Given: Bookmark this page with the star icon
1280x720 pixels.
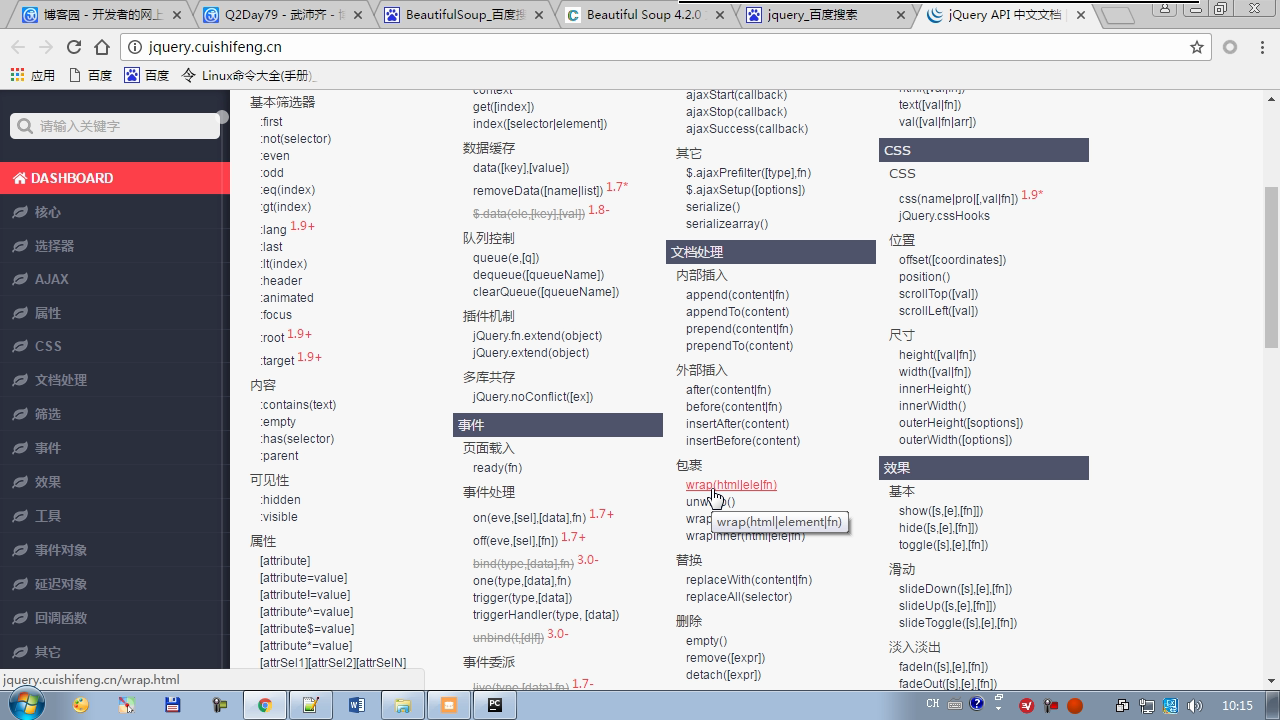Looking at the screenshot, I should tap(1196, 47).
